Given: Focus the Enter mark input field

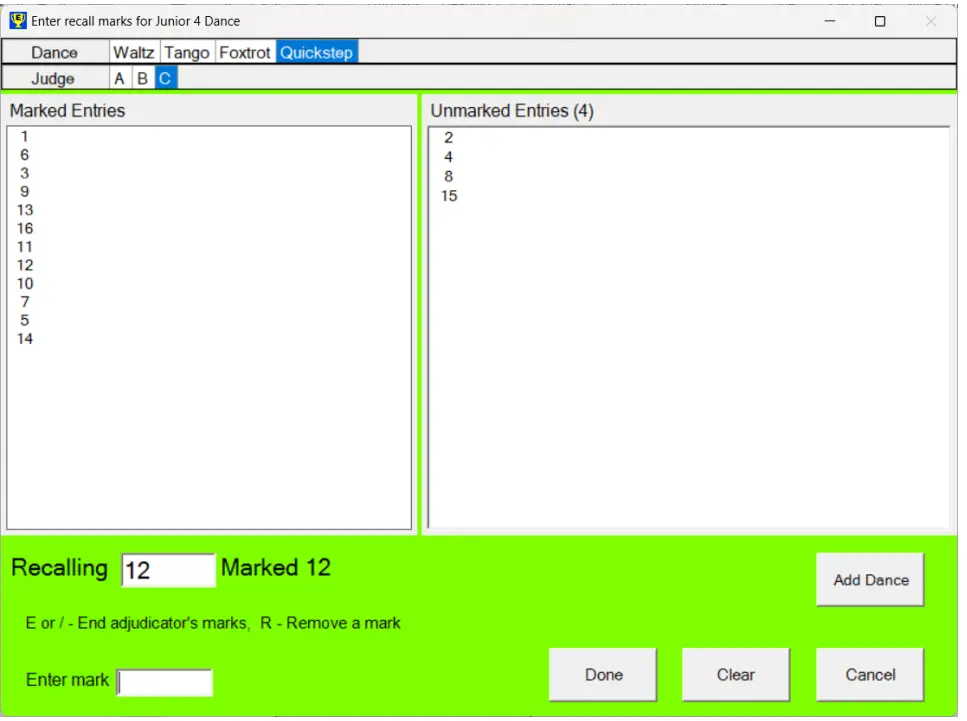Looking at the screenshot, I should tap(165, 682).
